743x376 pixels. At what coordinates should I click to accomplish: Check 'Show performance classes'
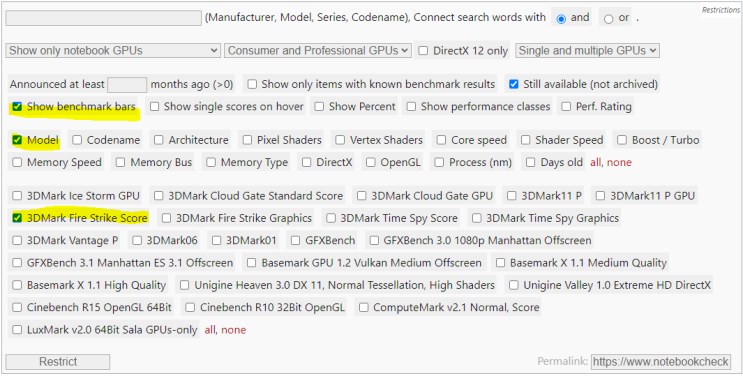coord(411,107)
